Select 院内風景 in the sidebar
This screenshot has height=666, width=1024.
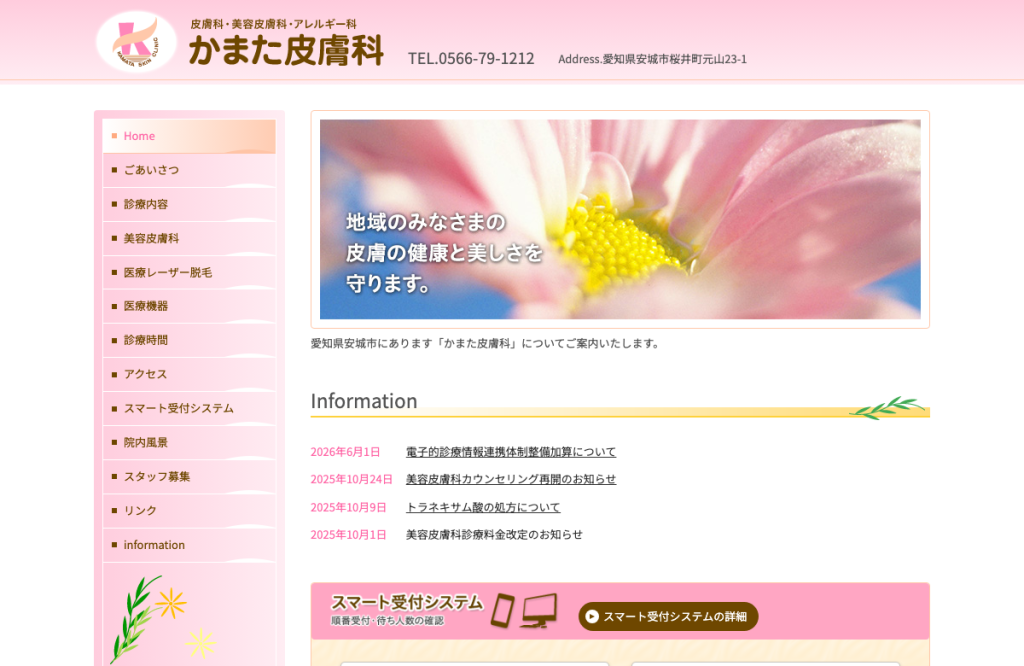[189, 442]
